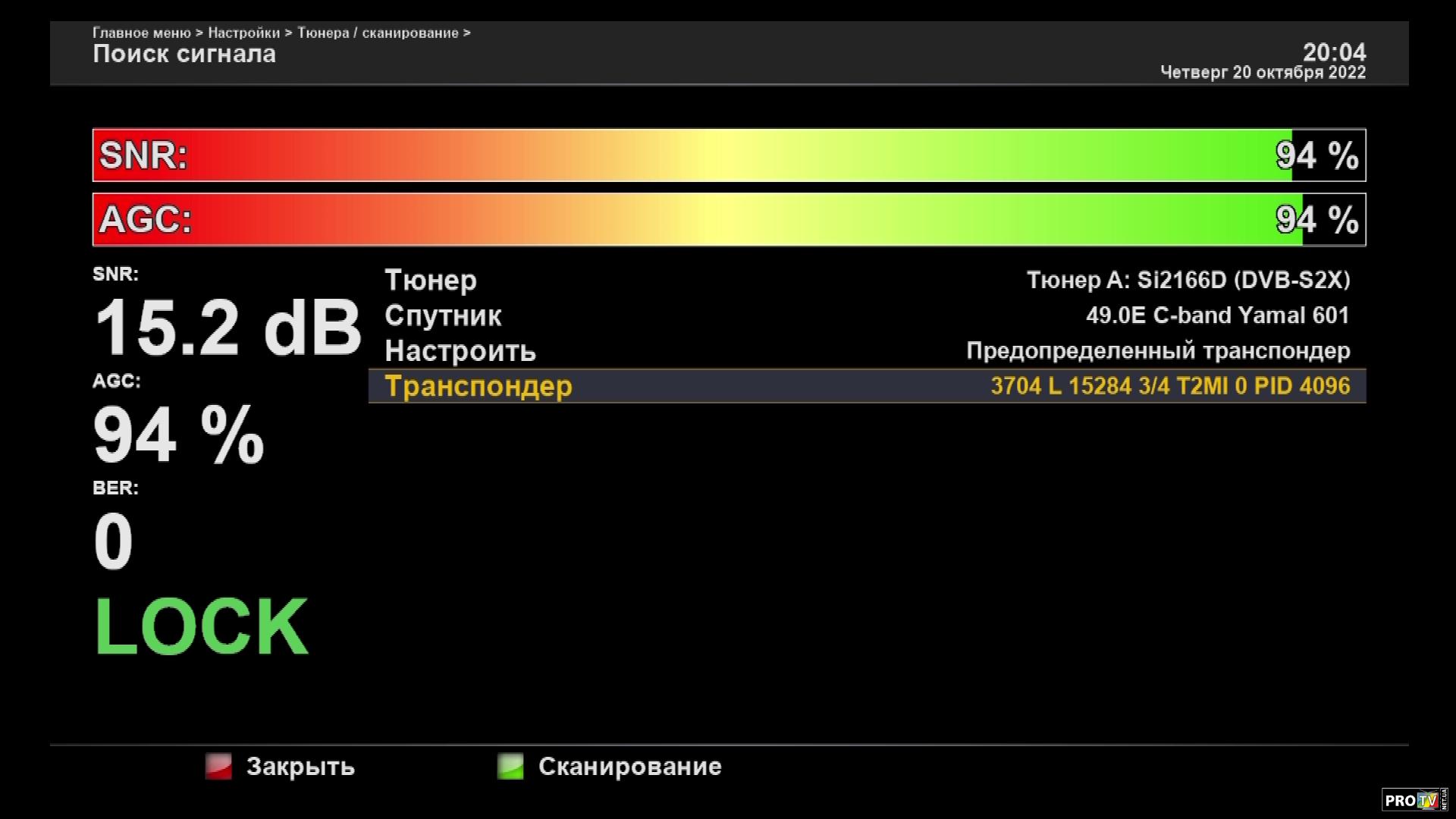This screenshot has height=819, width=1456.
Task: Select the Тюнер row
Action: (431, 280)
